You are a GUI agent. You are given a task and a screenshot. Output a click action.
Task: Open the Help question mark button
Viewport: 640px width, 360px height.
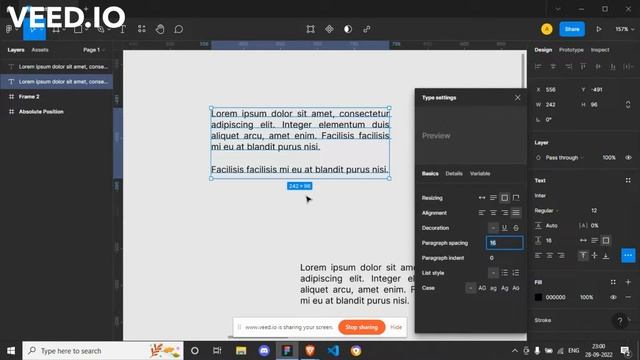coord(620,321)
